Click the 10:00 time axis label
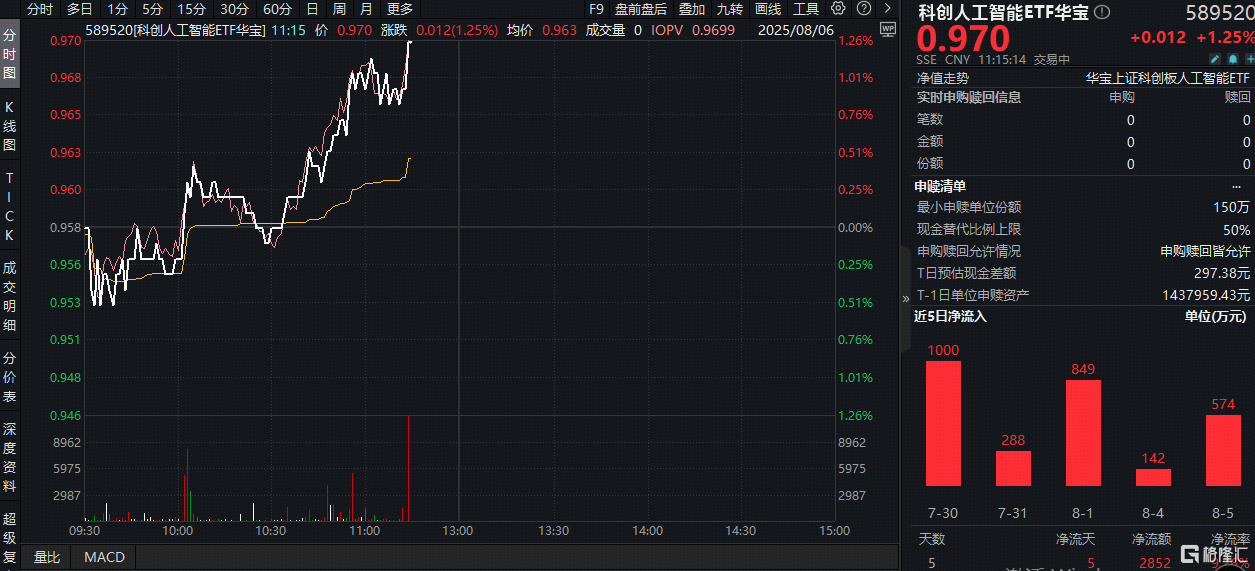Viewport: 1255px width, 571px height. (x=178, y=531)
